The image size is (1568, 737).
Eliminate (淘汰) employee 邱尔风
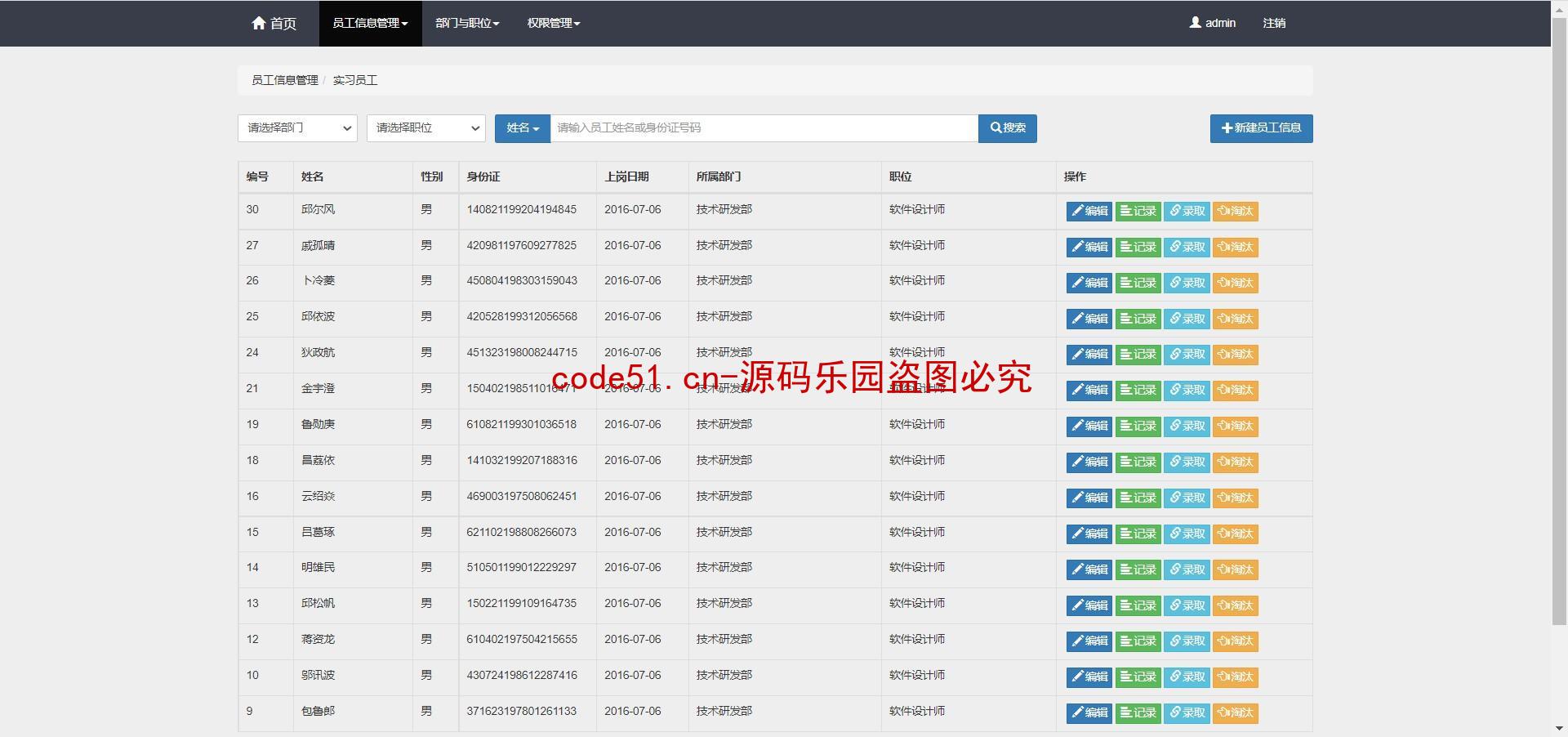(1235, 212)
